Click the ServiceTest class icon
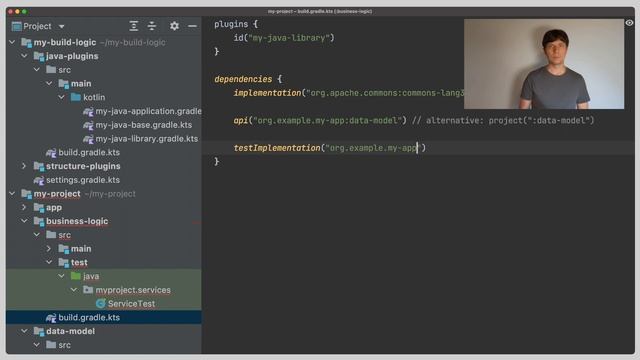This screenshot has width=640, height=360. 100,304
